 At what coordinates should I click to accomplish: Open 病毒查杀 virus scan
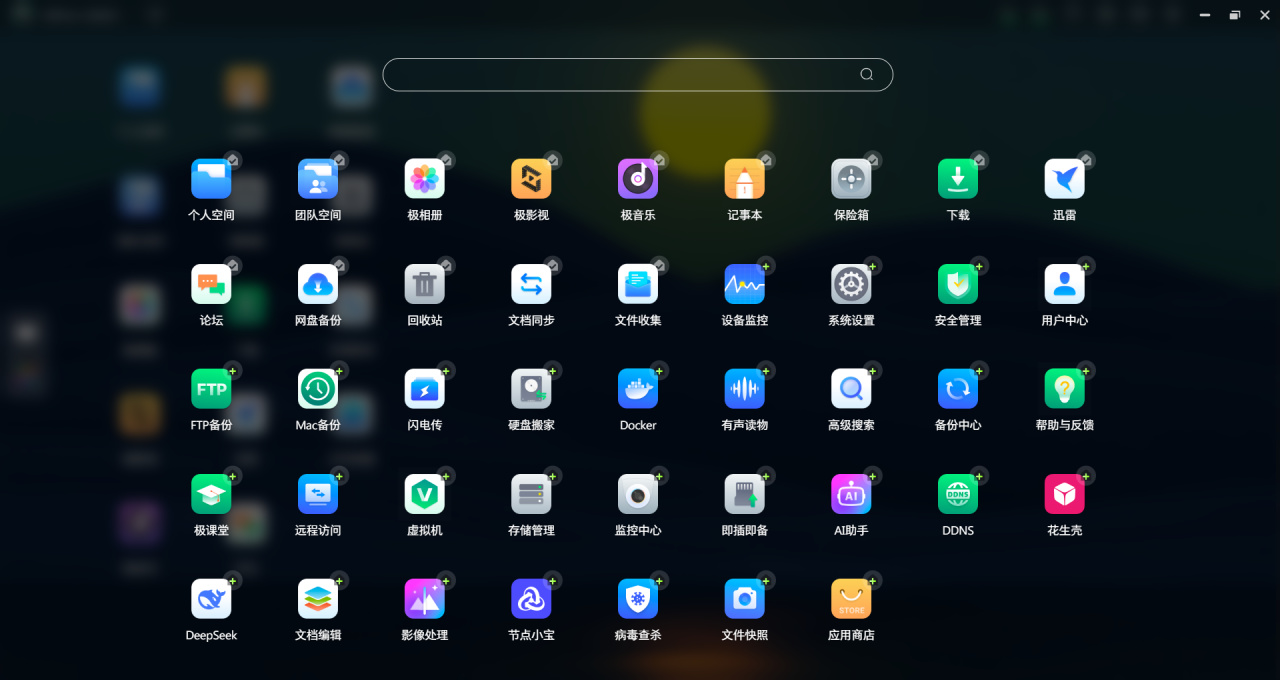pyautogui.click(x=638, y=599)
